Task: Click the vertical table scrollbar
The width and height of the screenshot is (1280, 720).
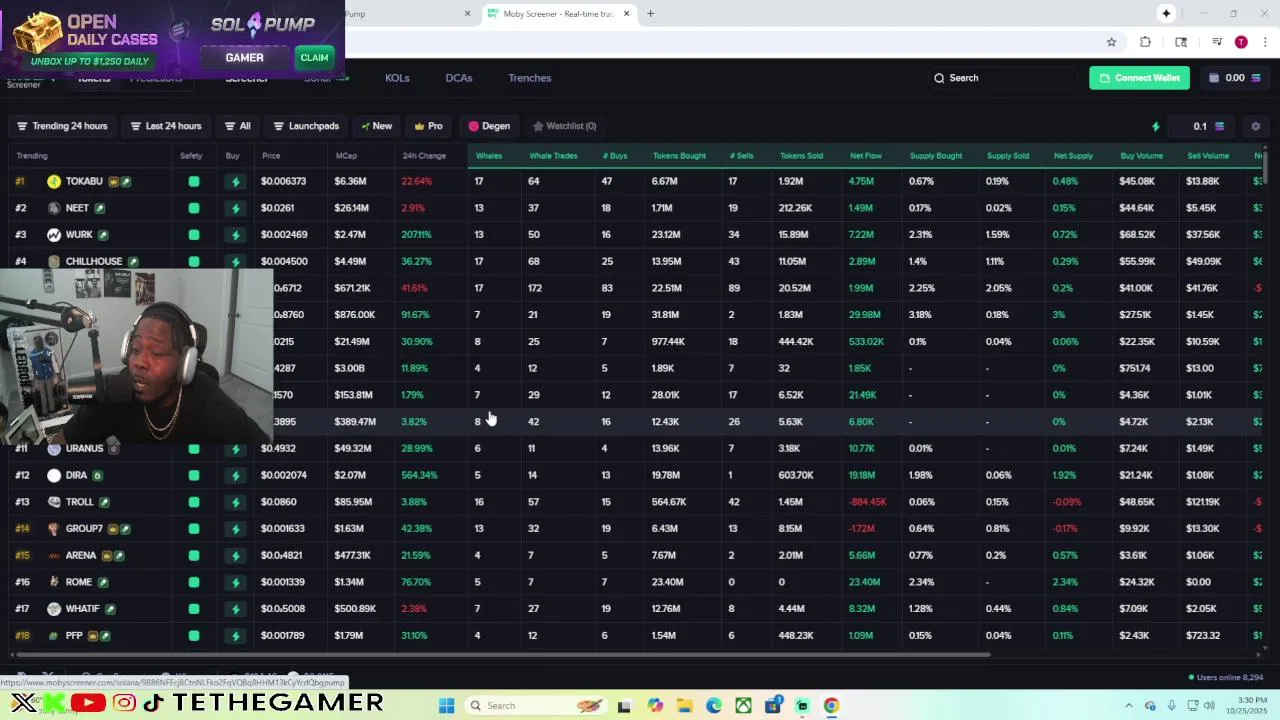Action: click(1266, 166)
